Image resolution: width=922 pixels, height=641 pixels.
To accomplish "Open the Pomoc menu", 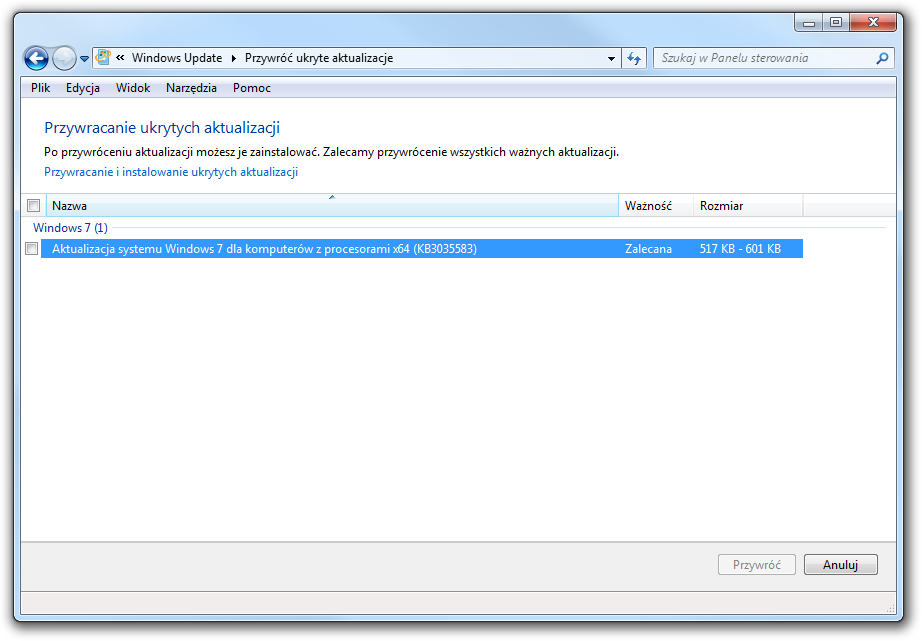I will click(252, 88).
